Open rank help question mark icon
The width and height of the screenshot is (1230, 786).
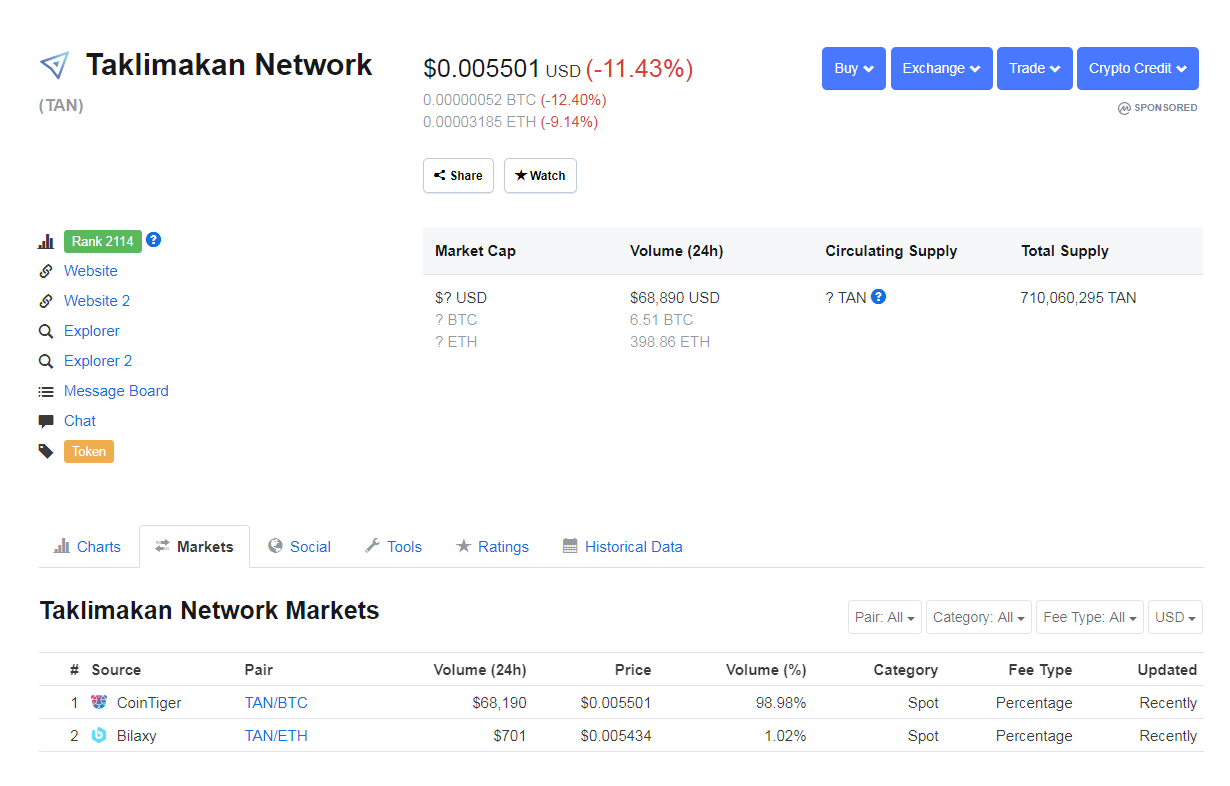pos(153,240)
